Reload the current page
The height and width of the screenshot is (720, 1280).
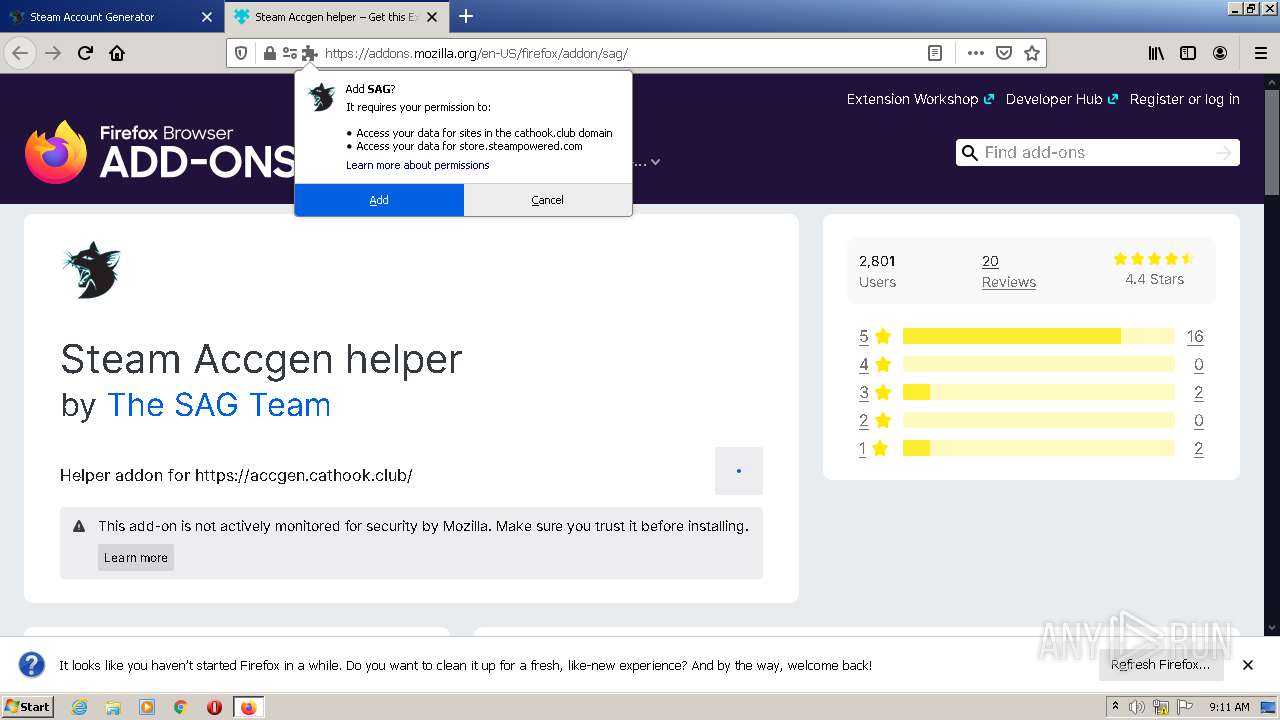[85, 53]
